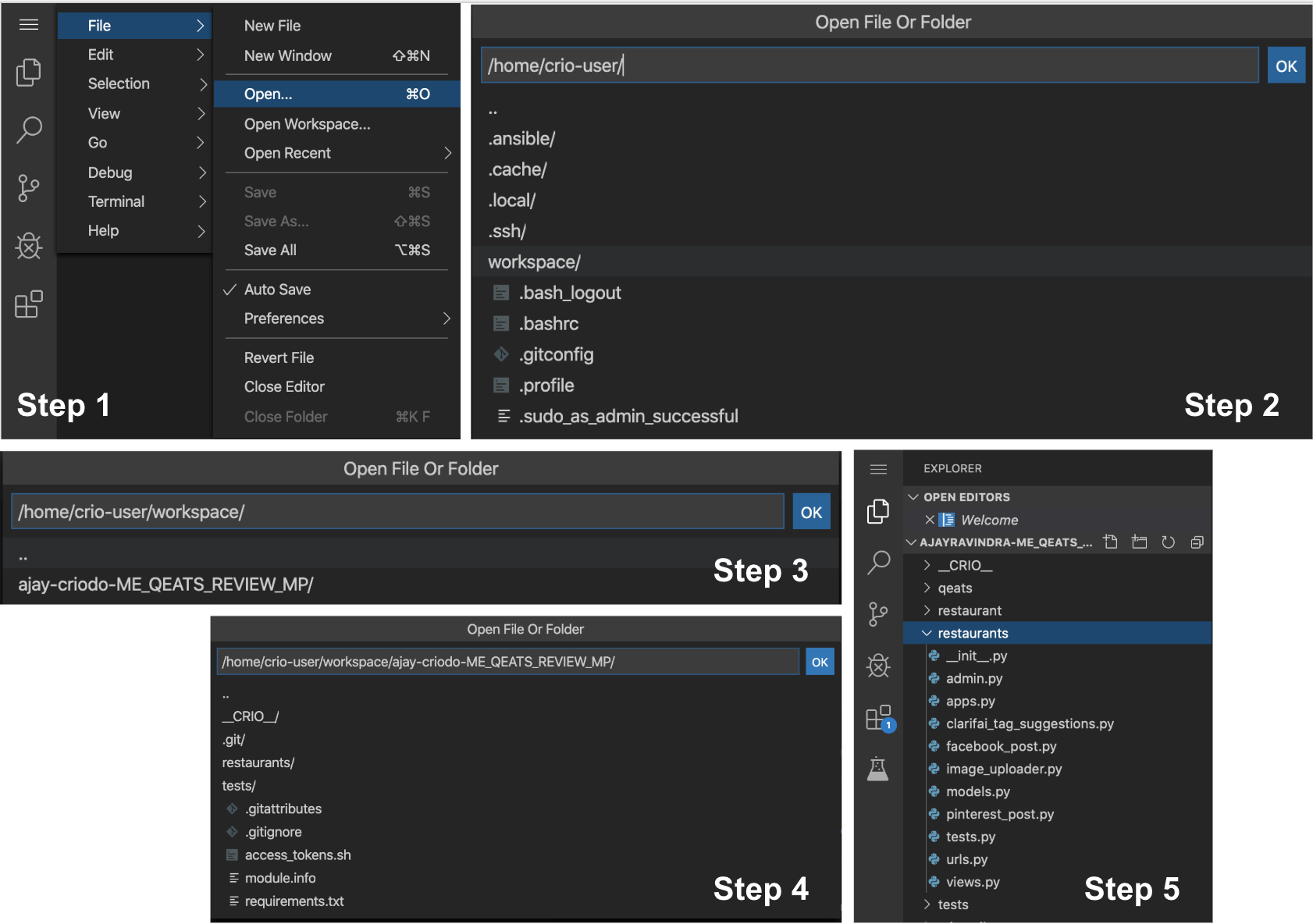Open Debug icon in Step 1 activity bar
Image resolution: width=1313 pixels, height=924 pixels.
(29, 246)
